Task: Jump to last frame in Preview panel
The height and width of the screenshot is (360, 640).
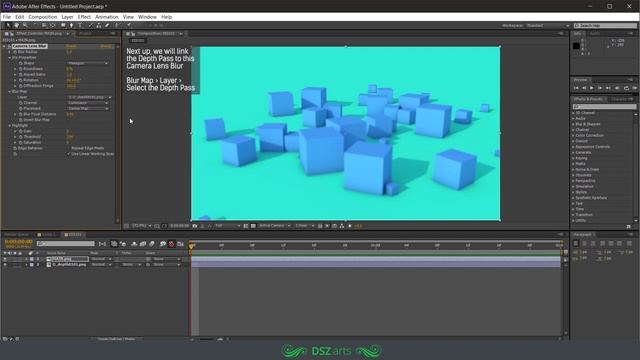Action: click(x=608, y=88)
